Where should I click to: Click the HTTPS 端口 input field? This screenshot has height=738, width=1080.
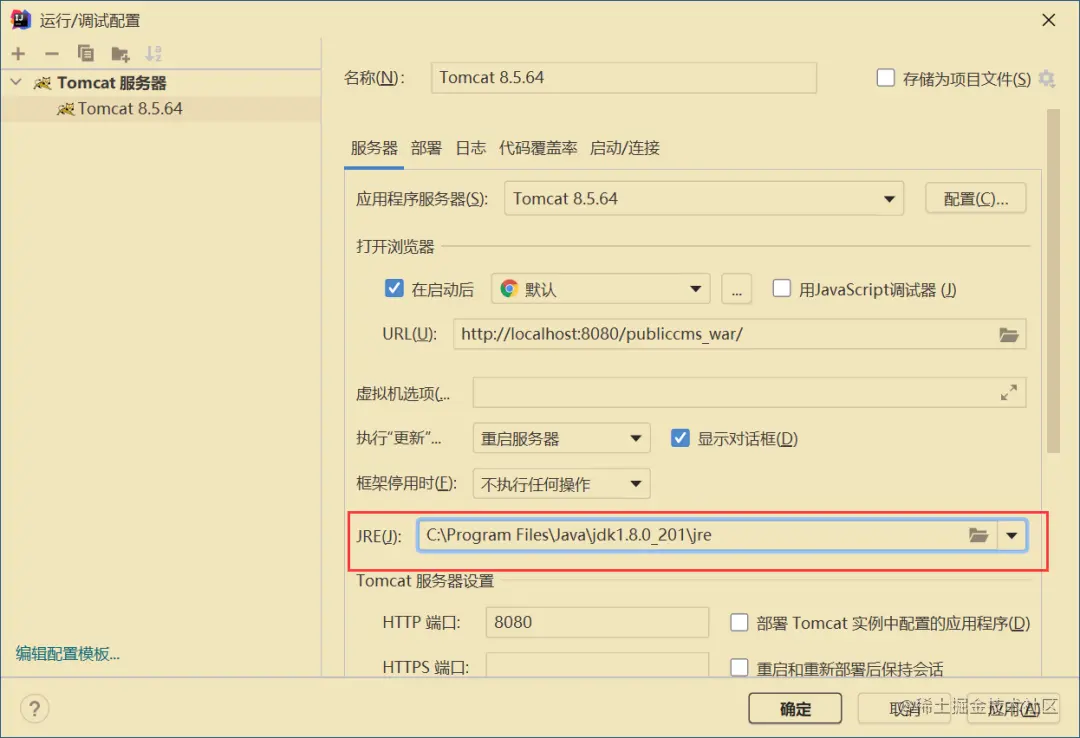(597, 666)
